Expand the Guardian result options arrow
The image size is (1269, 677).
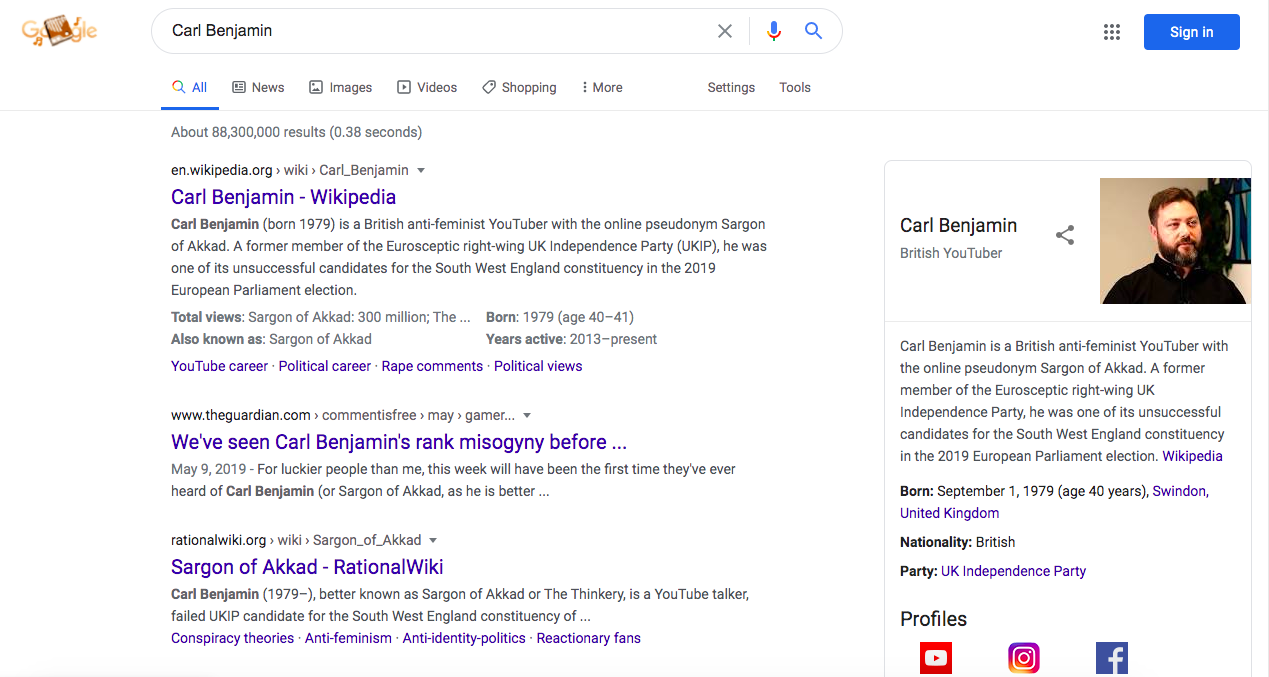pyautogui.click(x=527, y=415)
